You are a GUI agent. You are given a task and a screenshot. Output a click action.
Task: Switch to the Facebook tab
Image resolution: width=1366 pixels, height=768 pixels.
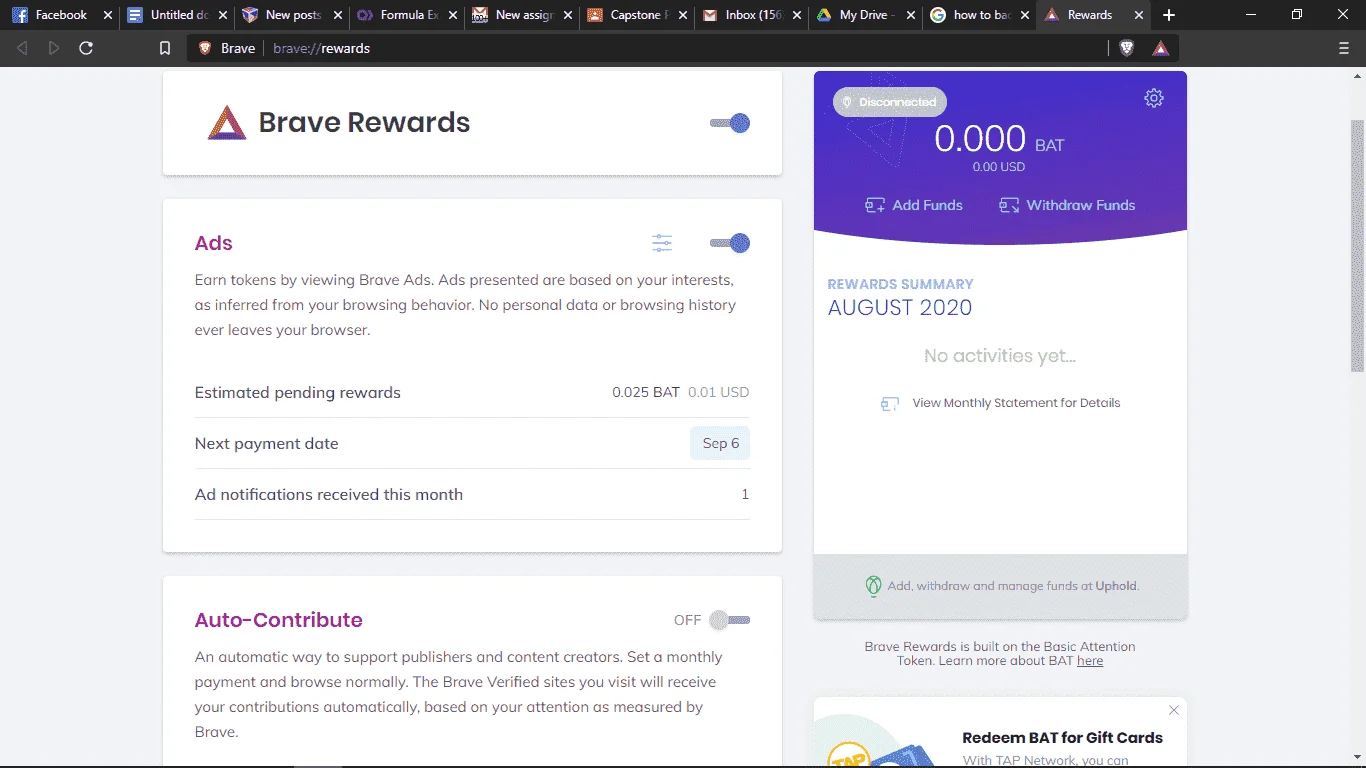(x=62, y=15)
